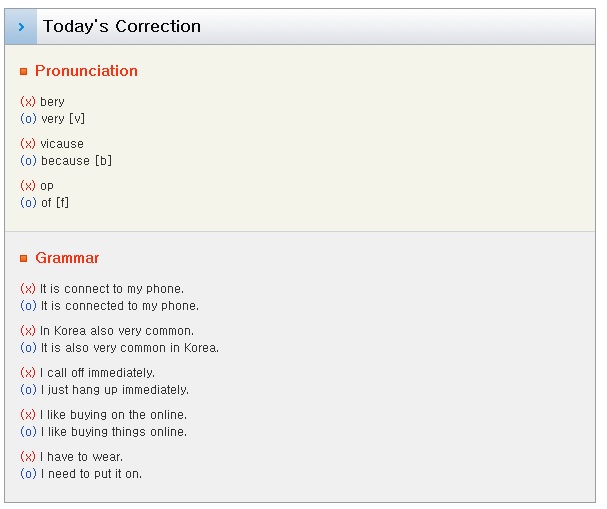
Task: Click the blue (o) marker before because [b]
Action: tap(28, 161)
